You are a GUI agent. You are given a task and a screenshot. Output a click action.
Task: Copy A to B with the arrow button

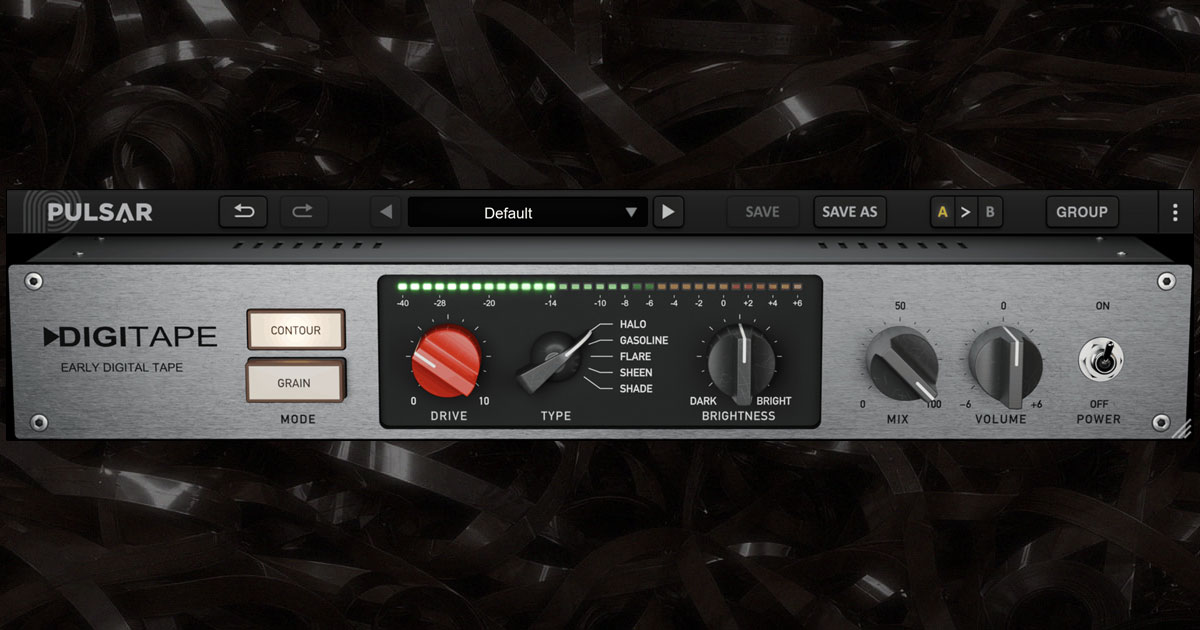(966, 212)
